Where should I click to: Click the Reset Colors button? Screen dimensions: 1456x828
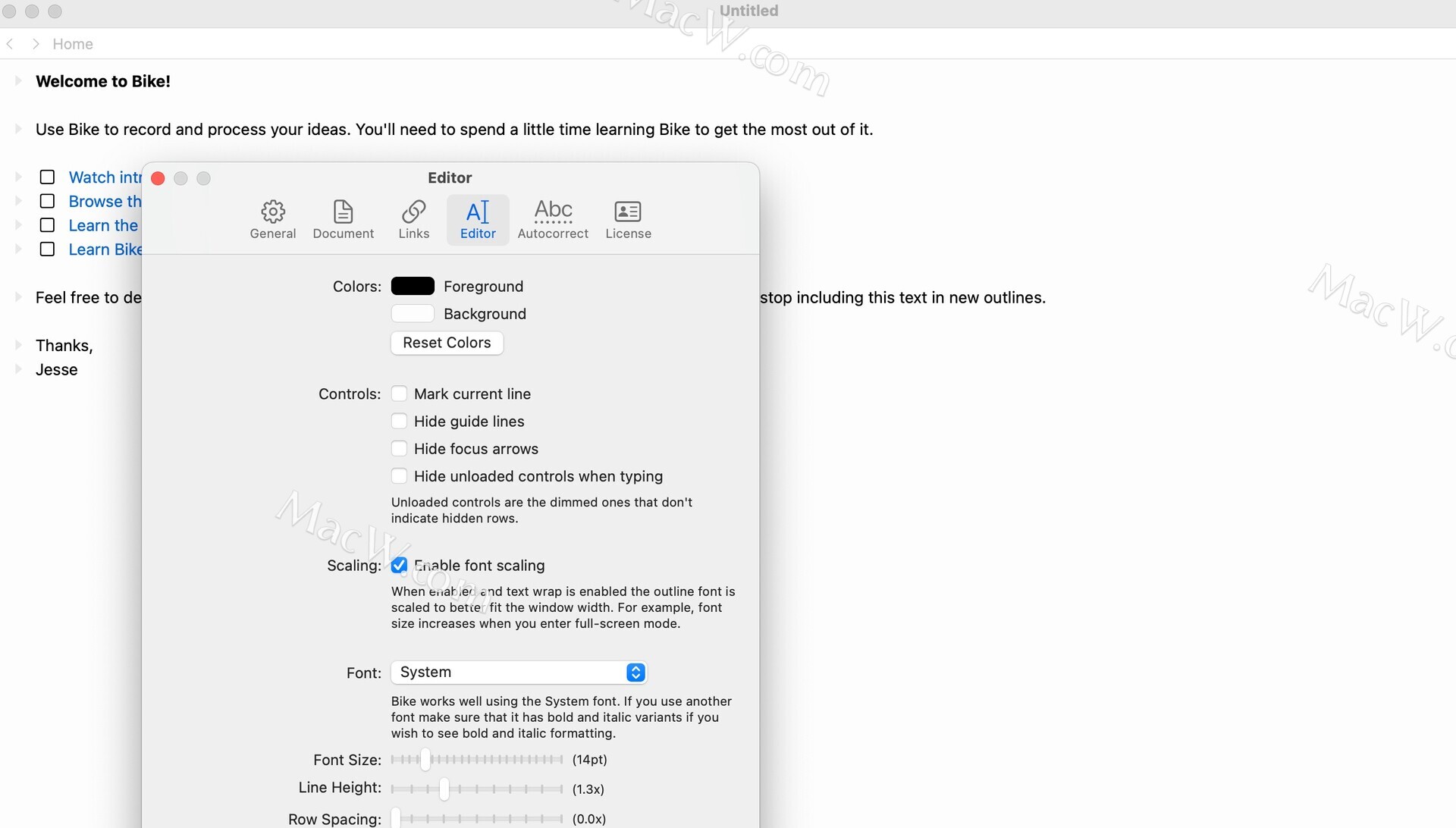coord(447,343)
